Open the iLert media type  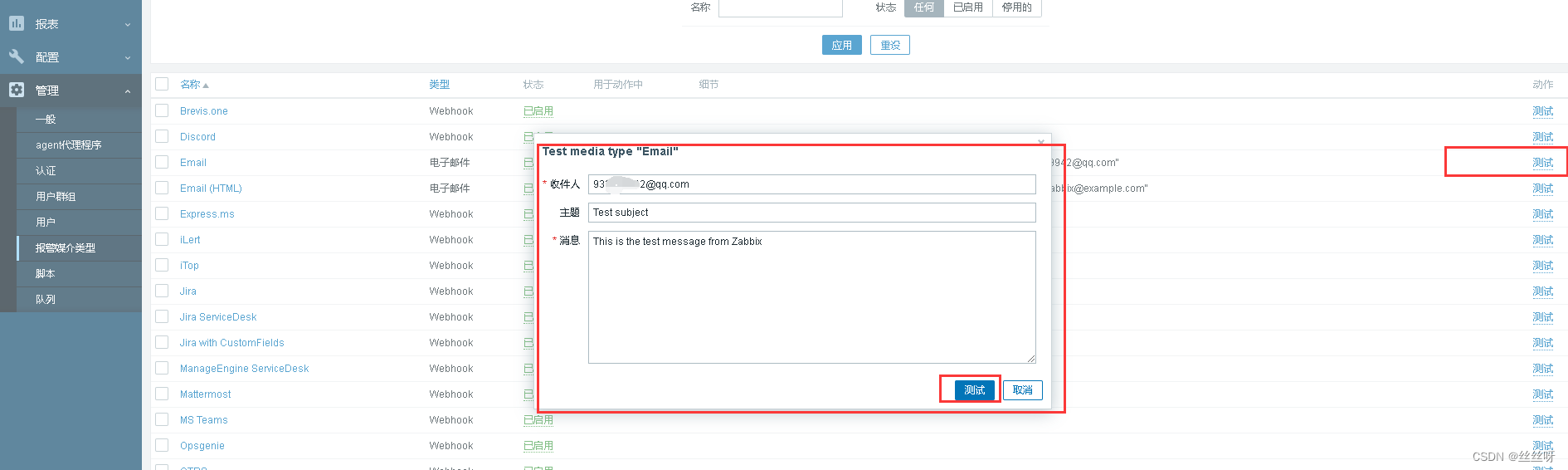(190, 240)
